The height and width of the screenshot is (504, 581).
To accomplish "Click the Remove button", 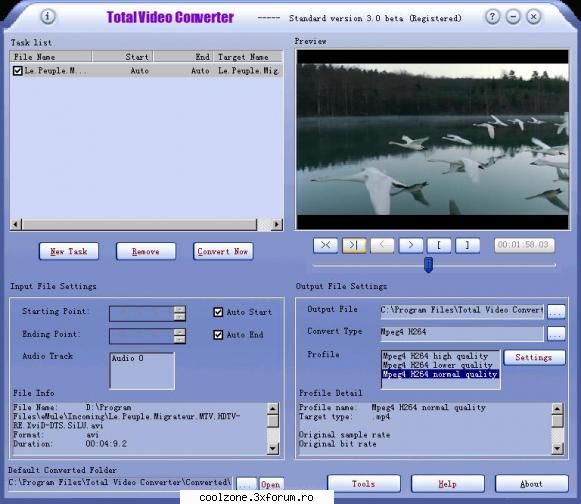I will tap(146, 252).
